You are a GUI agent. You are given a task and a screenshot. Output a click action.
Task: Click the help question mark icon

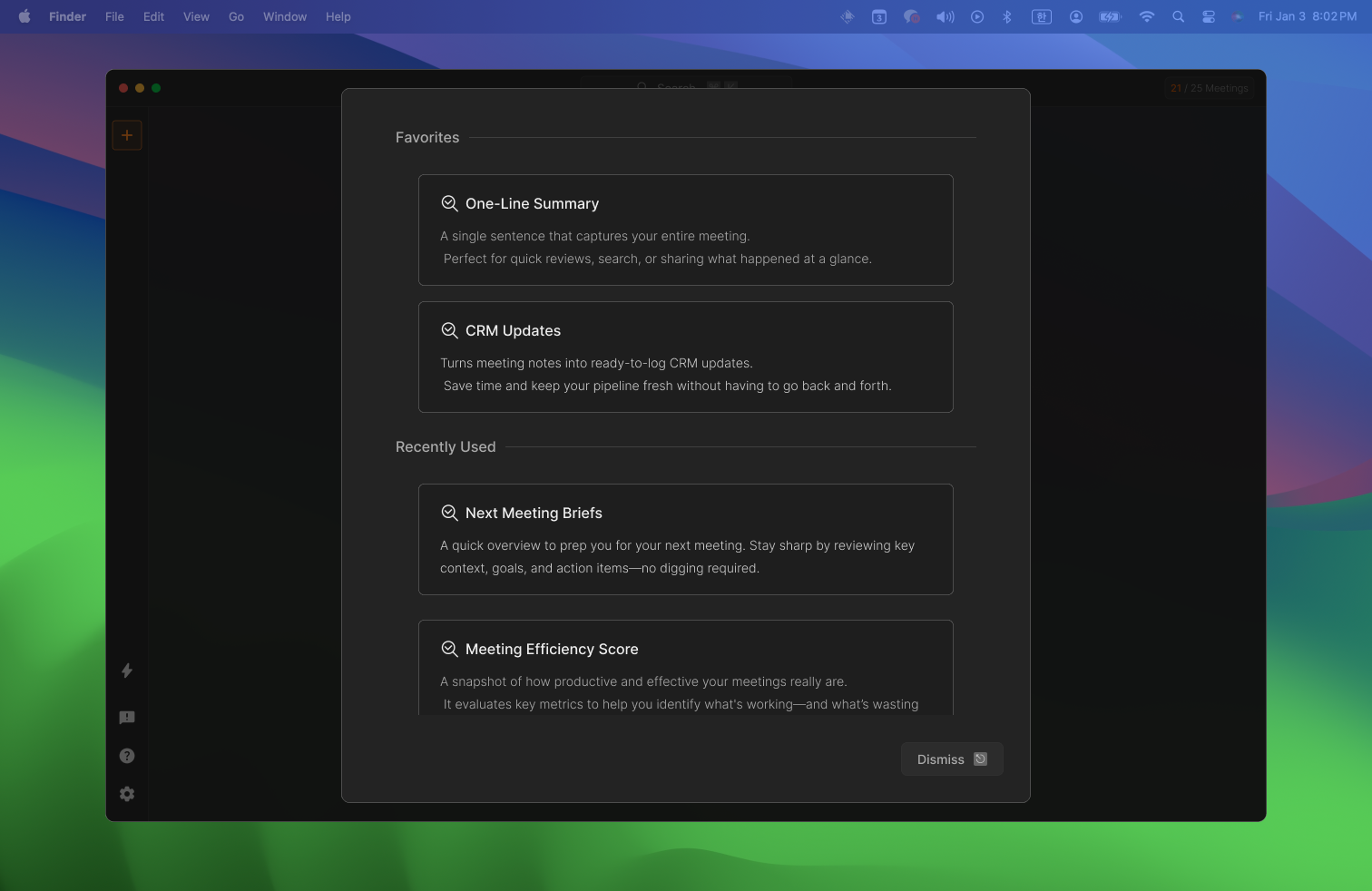(x=126, y=755)
